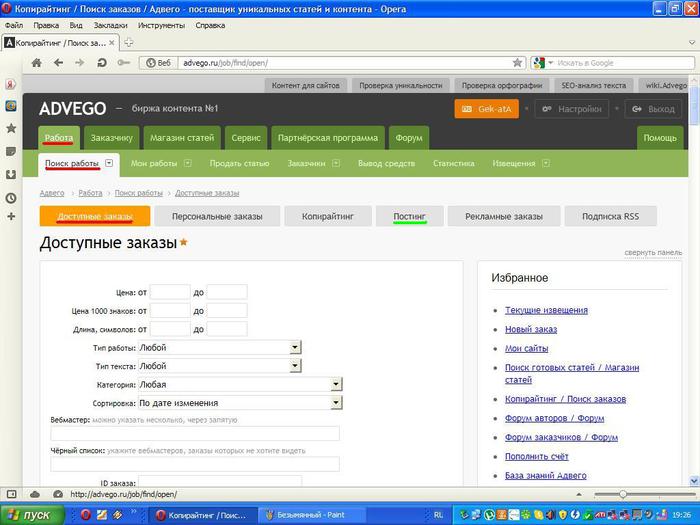The width and height of the screenshot is (700, 525).
Task: Open the Помощь tab
Action: point(660,138)
